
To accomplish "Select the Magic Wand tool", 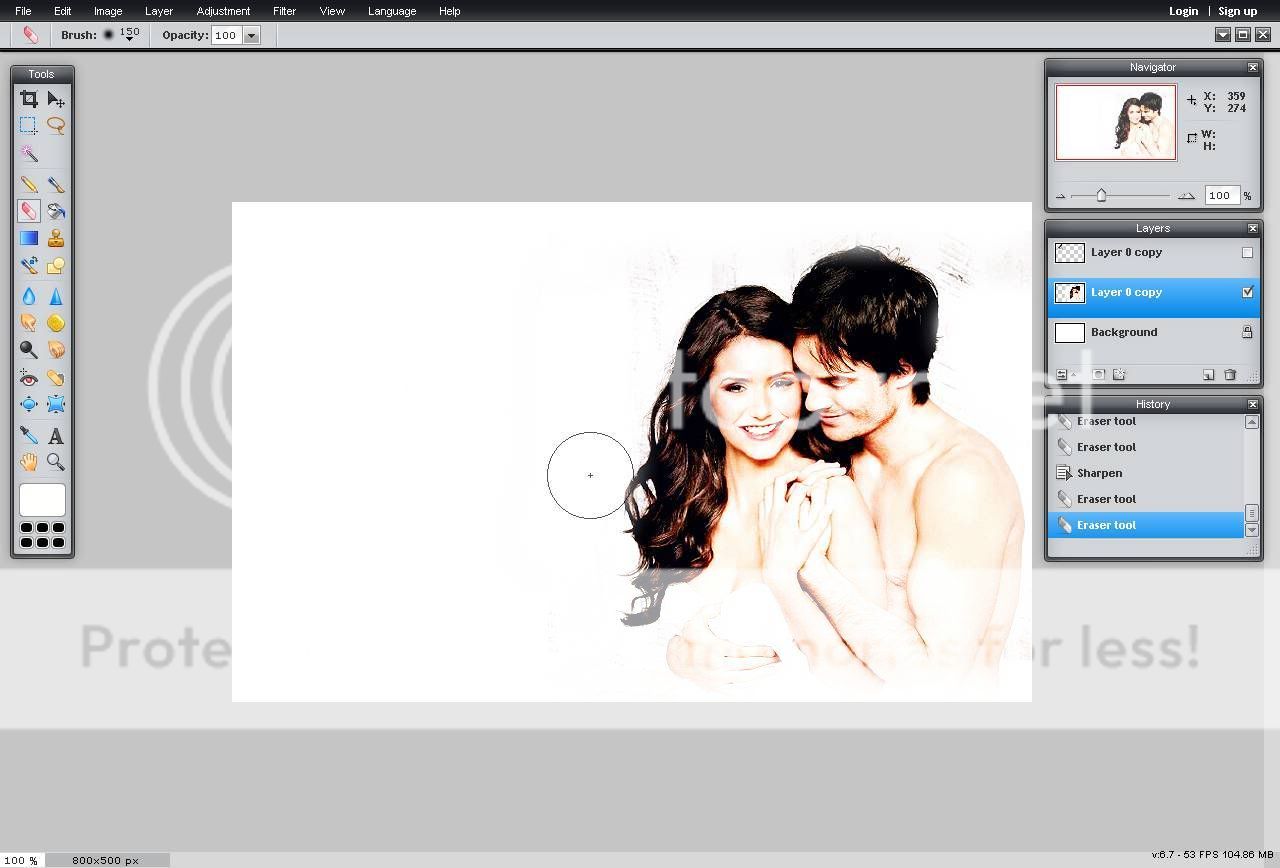I will click(x=29, y=153).
